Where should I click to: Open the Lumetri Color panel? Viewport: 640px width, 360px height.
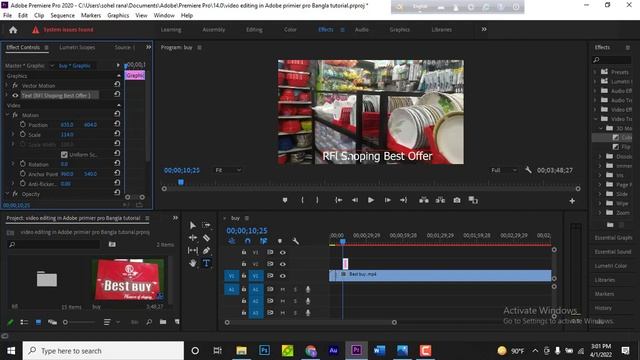pos(611,266)
